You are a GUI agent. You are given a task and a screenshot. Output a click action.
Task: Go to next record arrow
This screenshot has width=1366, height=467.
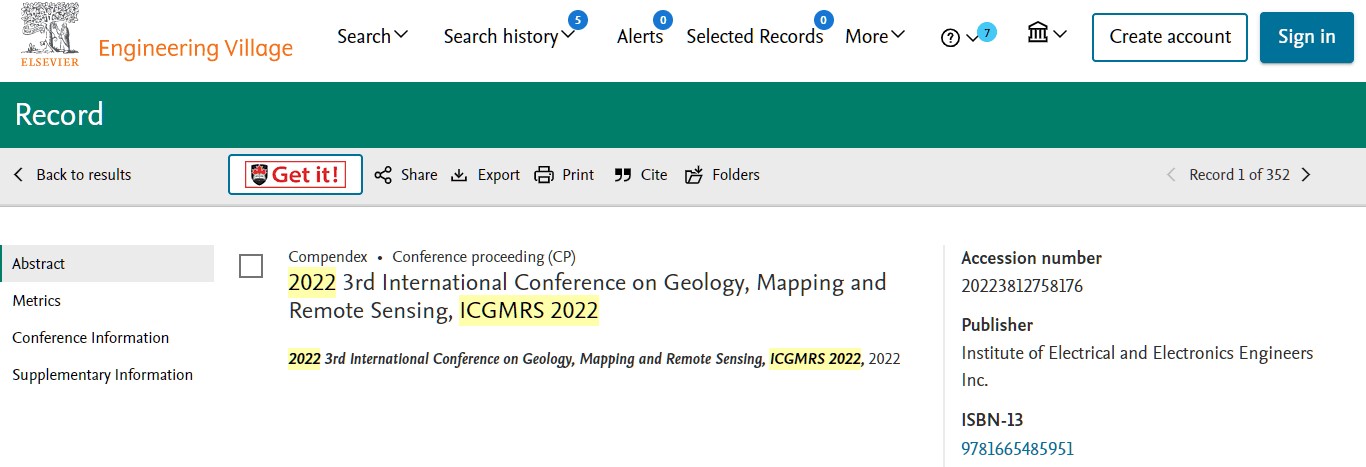click(1305, 175)
